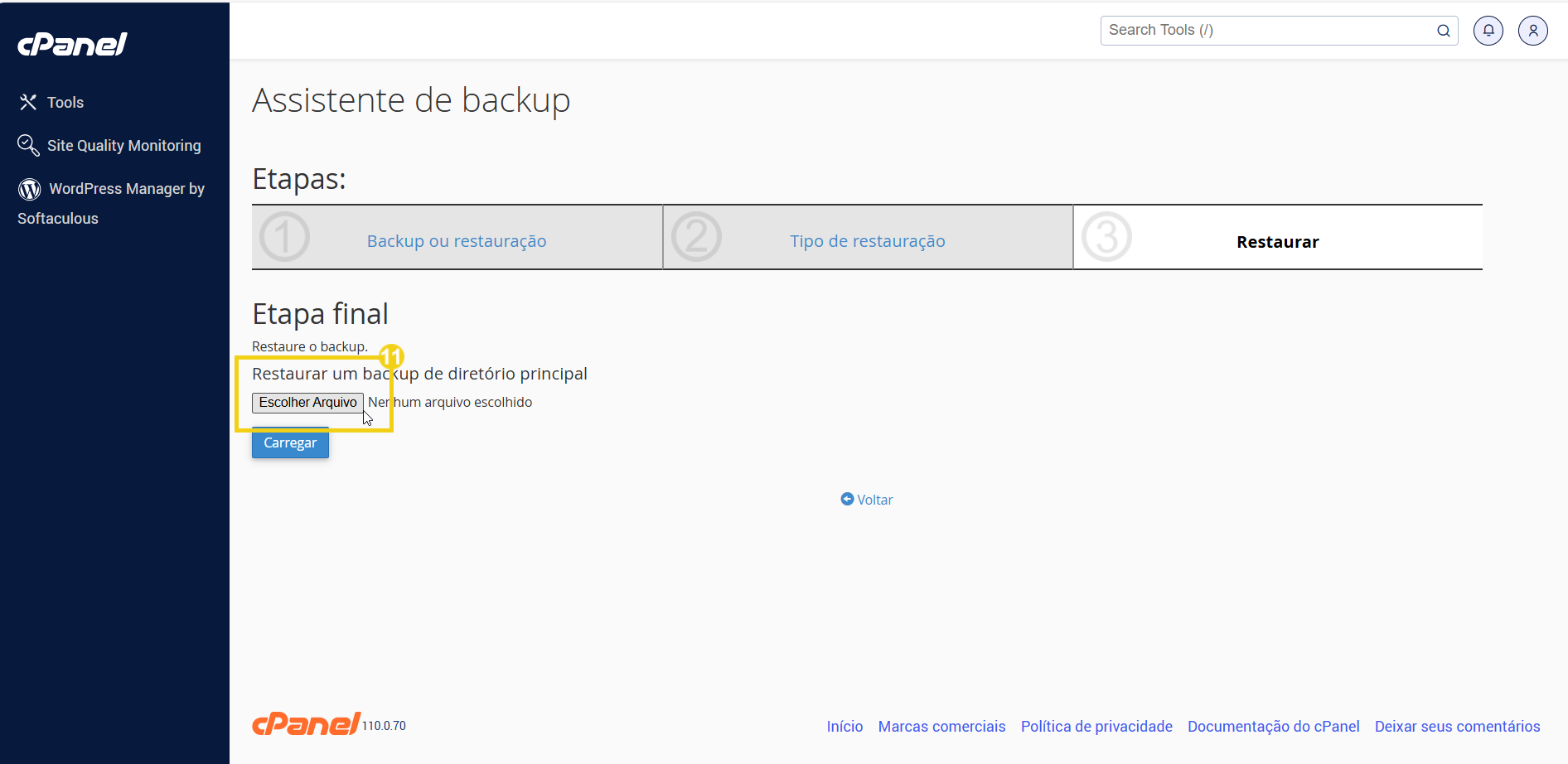Screen dimensions: 1568x764
Task: Open the user account icon
Action: [x=1533, y=31]
